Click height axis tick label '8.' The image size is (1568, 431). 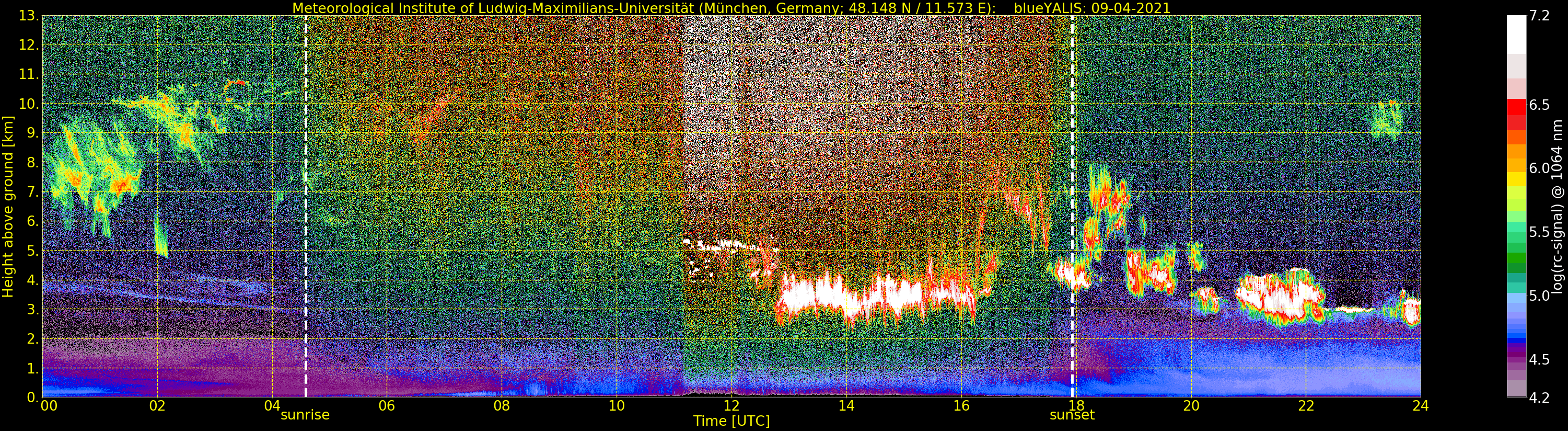pos(33,163)
